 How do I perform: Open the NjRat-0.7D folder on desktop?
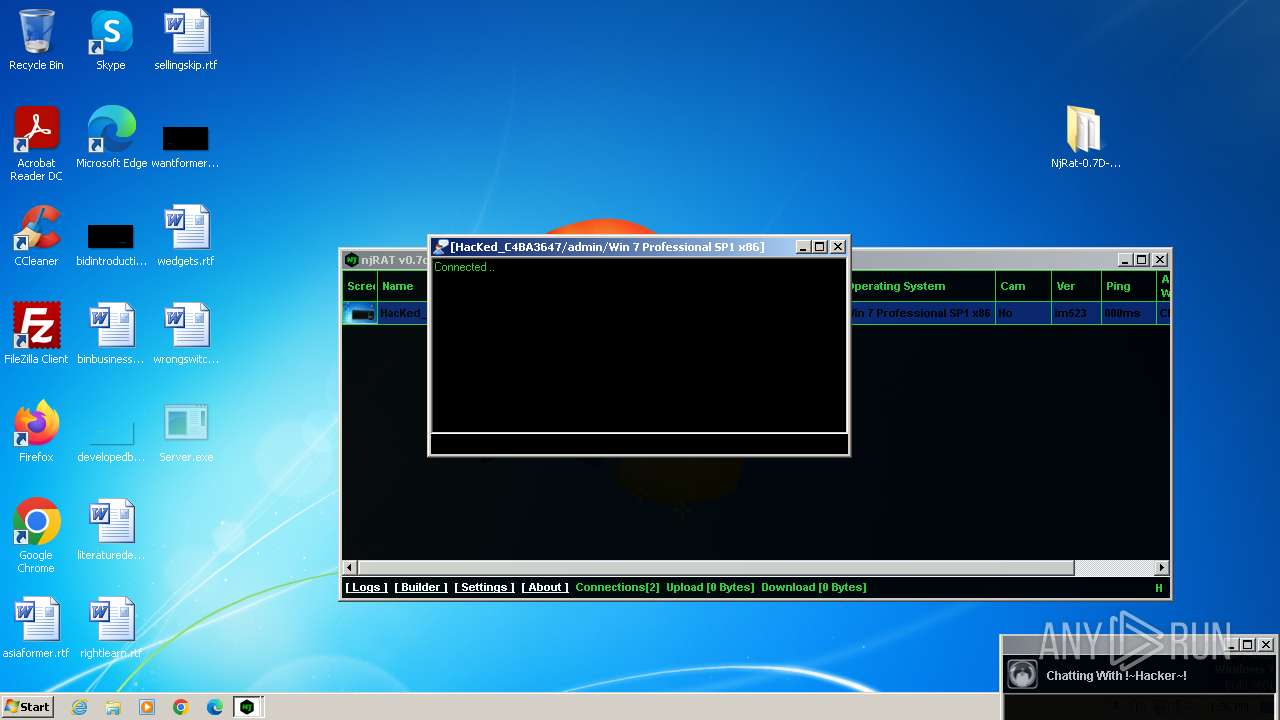1085,138
